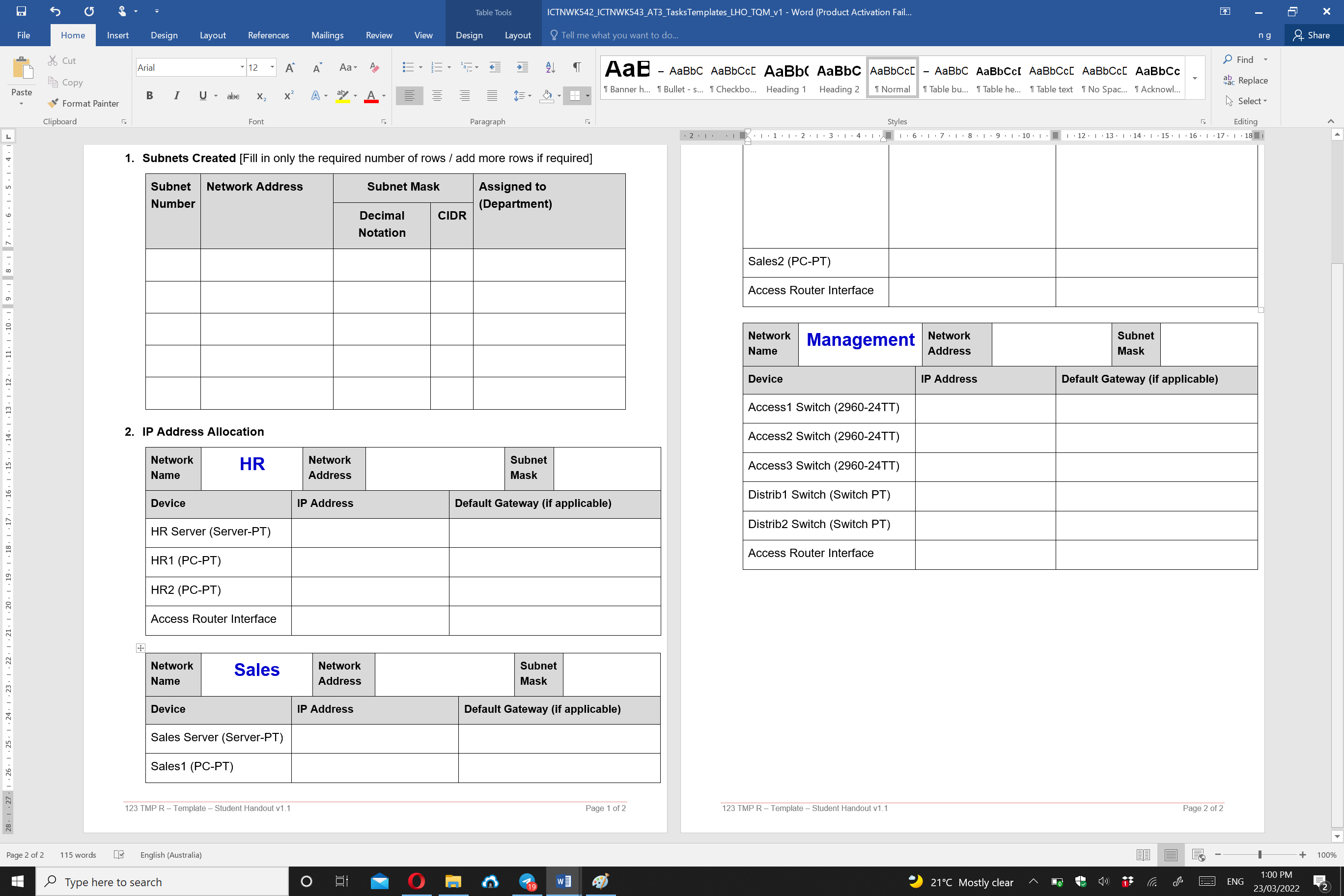The image size is (1344, 896).
Task: Click the Redo/Repeat icon
Action: (89, 11)
